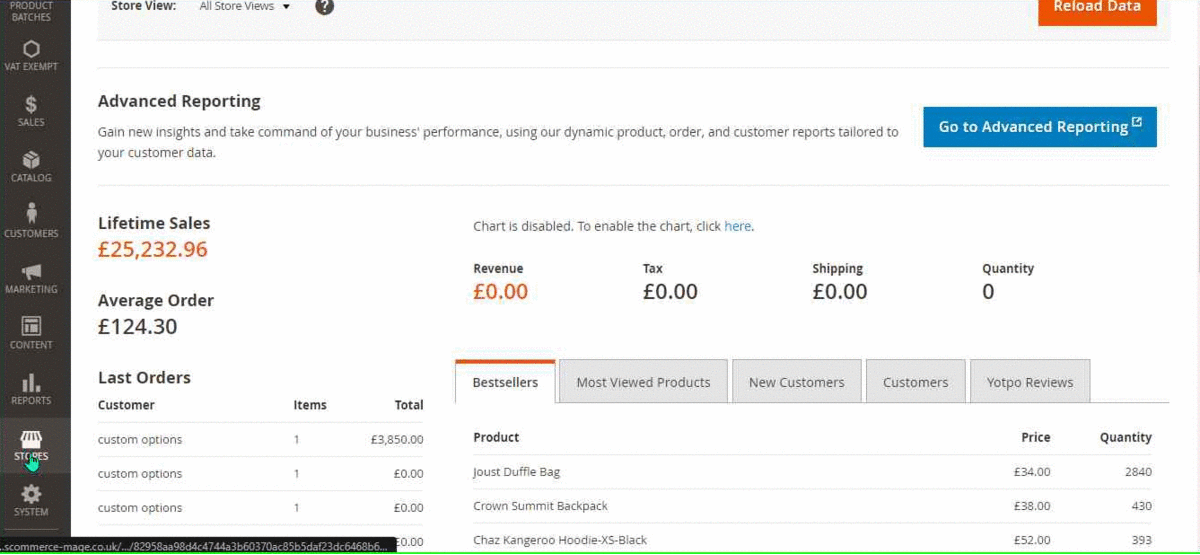Select the Yotpo Reviews tab

pyautogui.click(x=1029, y=382)
